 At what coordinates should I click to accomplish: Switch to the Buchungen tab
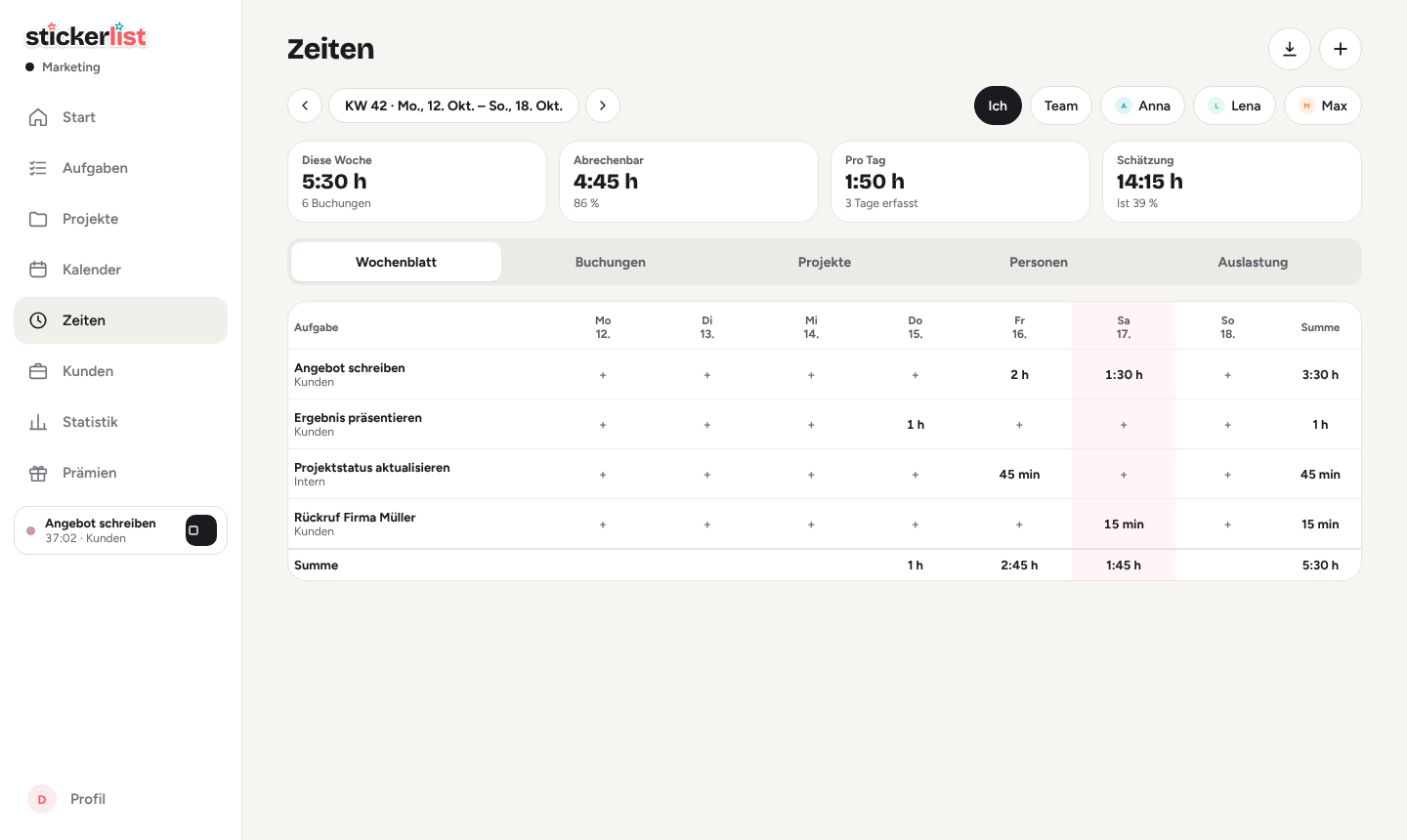[611, 262]
